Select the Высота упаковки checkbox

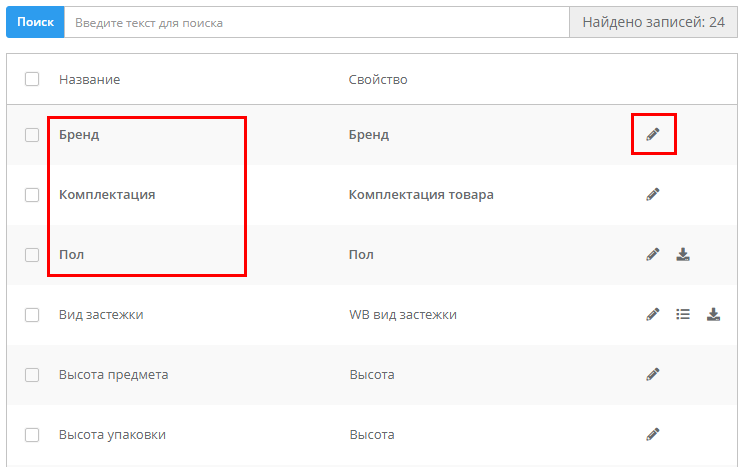32,435
